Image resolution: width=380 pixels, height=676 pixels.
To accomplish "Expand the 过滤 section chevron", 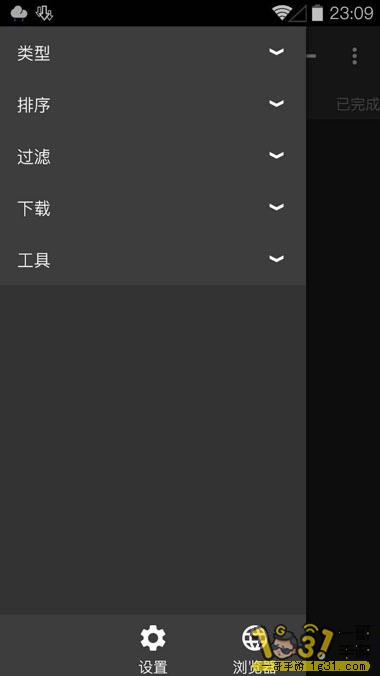I will (276, 155).
